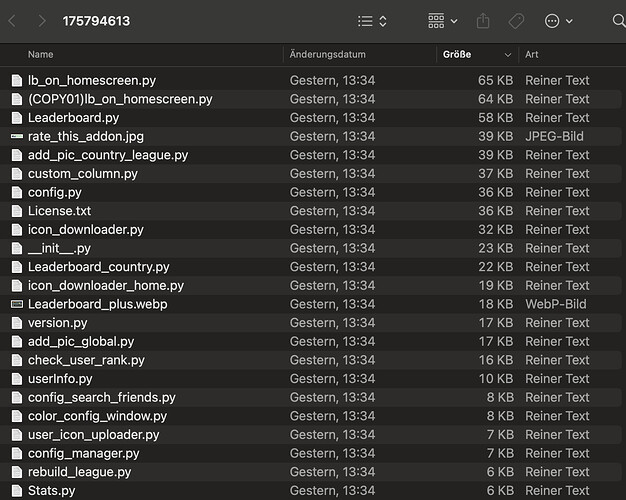The width and height of the screenshot is (626, 500).
Task: Select file name icon_downloader.py
Action: 86,230
